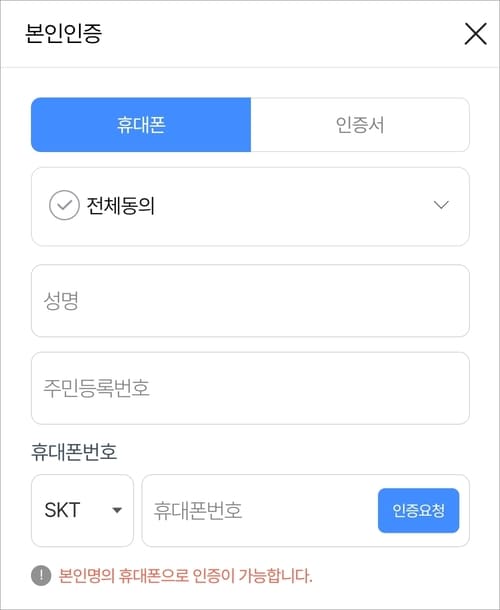Image resolution: width=500 pixels, height=610 pixels.
Task: Click the checkmark inside 전체동의 circle
Action: tap(64, 205)
